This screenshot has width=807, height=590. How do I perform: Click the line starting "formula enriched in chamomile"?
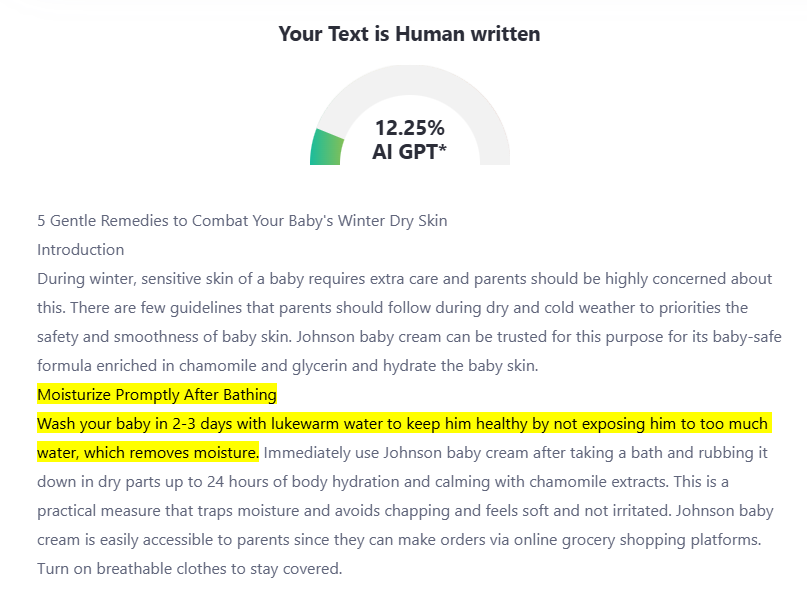[x=288, y=365]
